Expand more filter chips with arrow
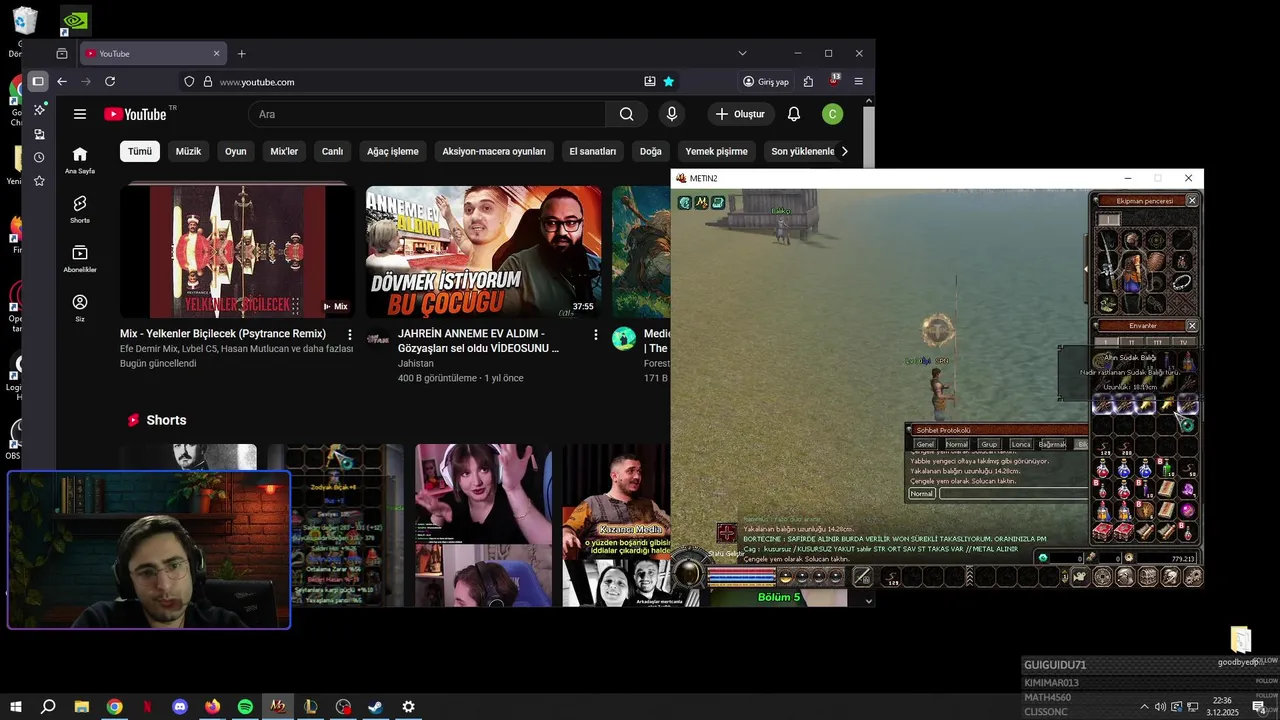Image resolution: width=1280 pixels, height=720 pixels. (844, 151)
